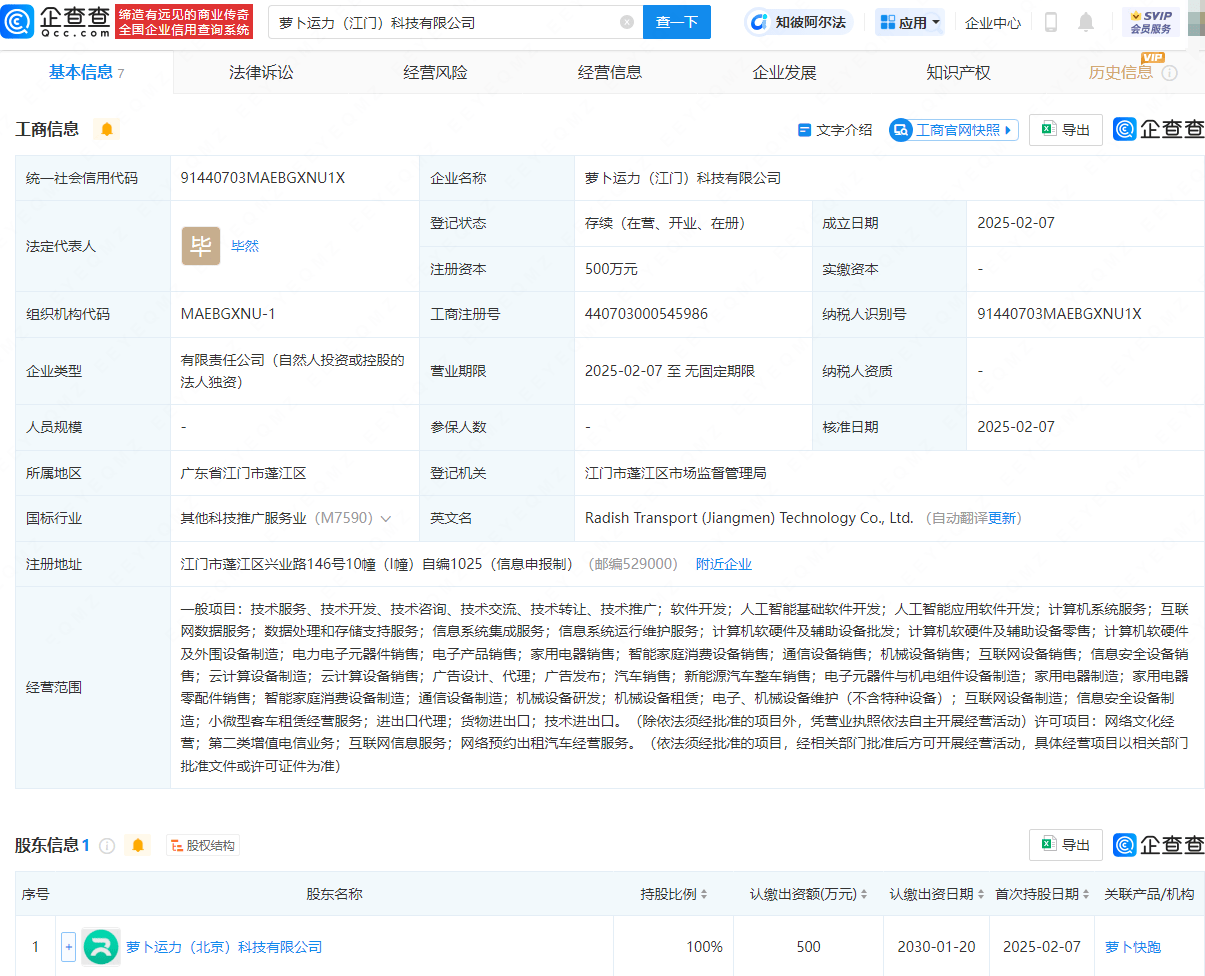This screenshot has width=1205, height=976.
Task: Open the mobile phone icon in header
Action: pyautogui.click(x=1051, y=22)
